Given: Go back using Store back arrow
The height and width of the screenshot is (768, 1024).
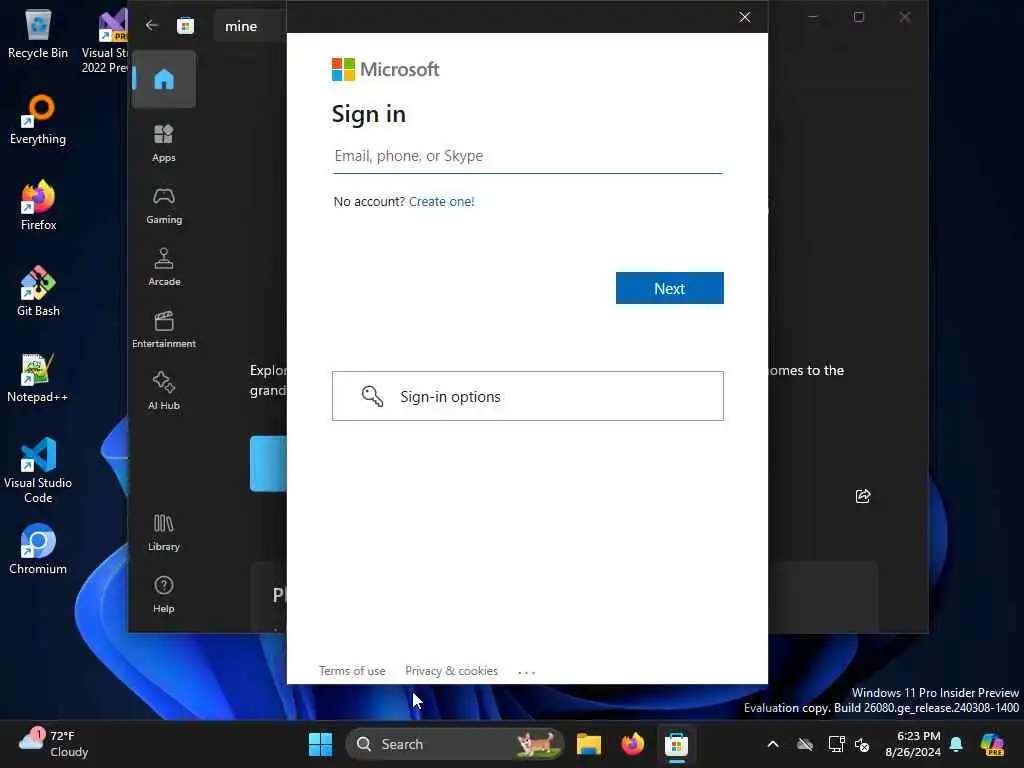Looking at the screenshot, I should click(152, 25).
